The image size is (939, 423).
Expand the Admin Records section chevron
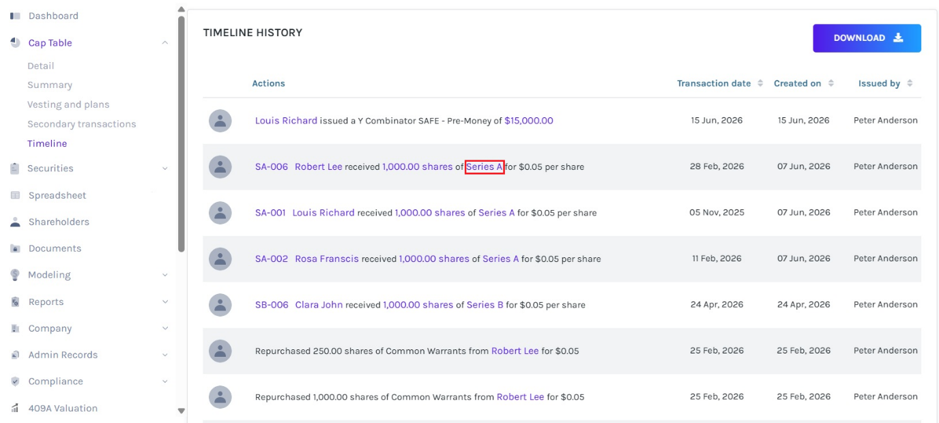165,355
